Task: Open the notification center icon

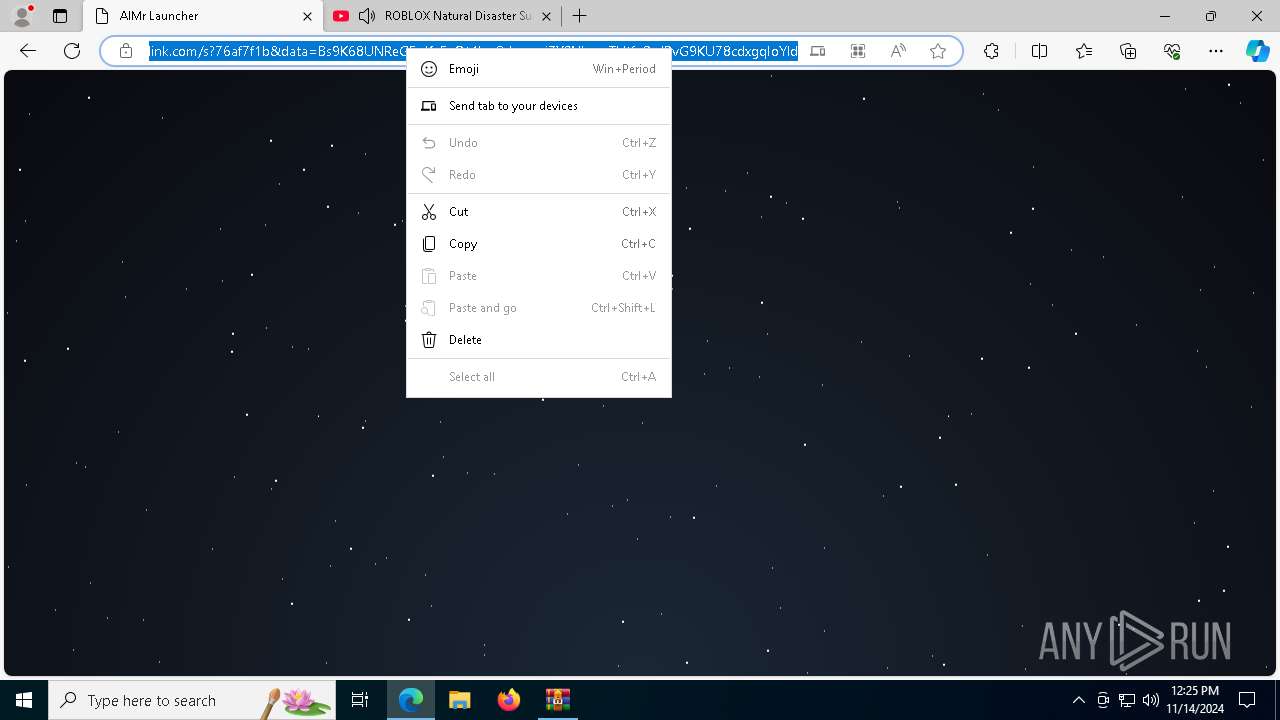Action: tap(1247, 700)
